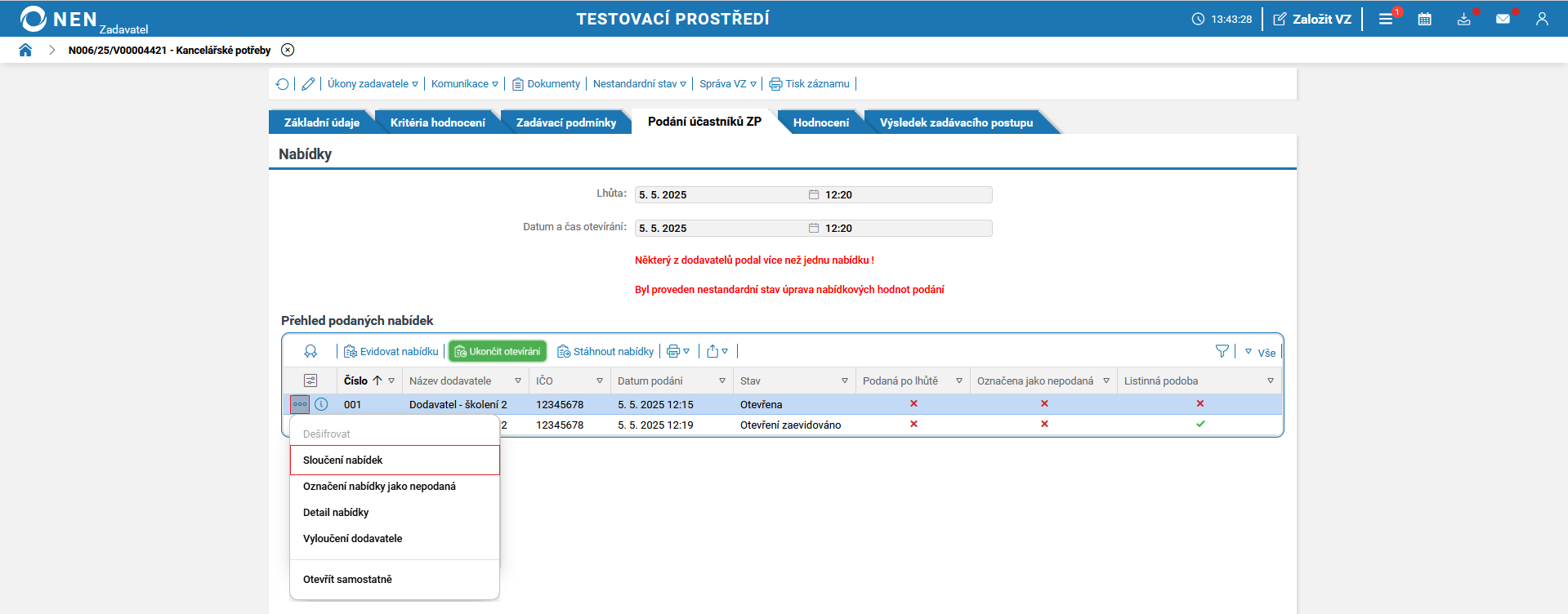Open the Stav column filter arrow
Screen dimensions: 1568x614
click(x=844, y=381)
